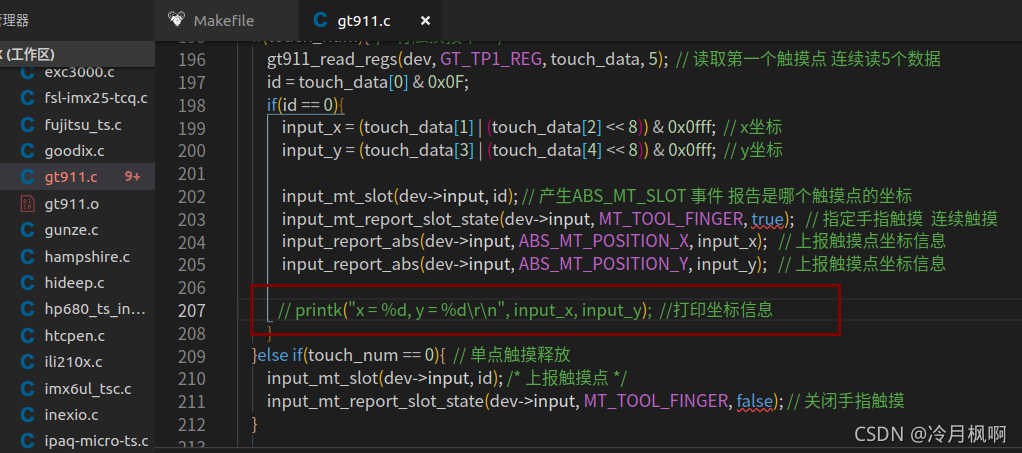Select the gt911.c editor tab
Screen dimensions: 1022x453
point(370,20)
